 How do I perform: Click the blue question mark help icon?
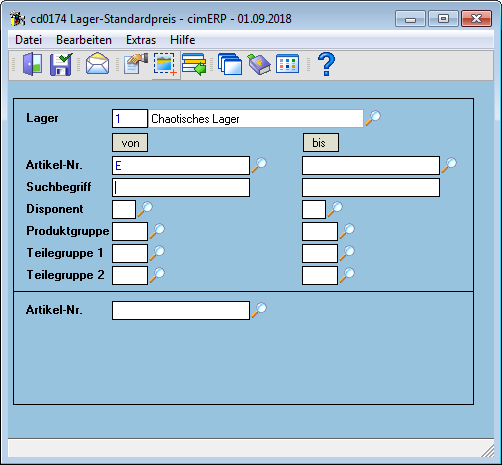point(326,64)
